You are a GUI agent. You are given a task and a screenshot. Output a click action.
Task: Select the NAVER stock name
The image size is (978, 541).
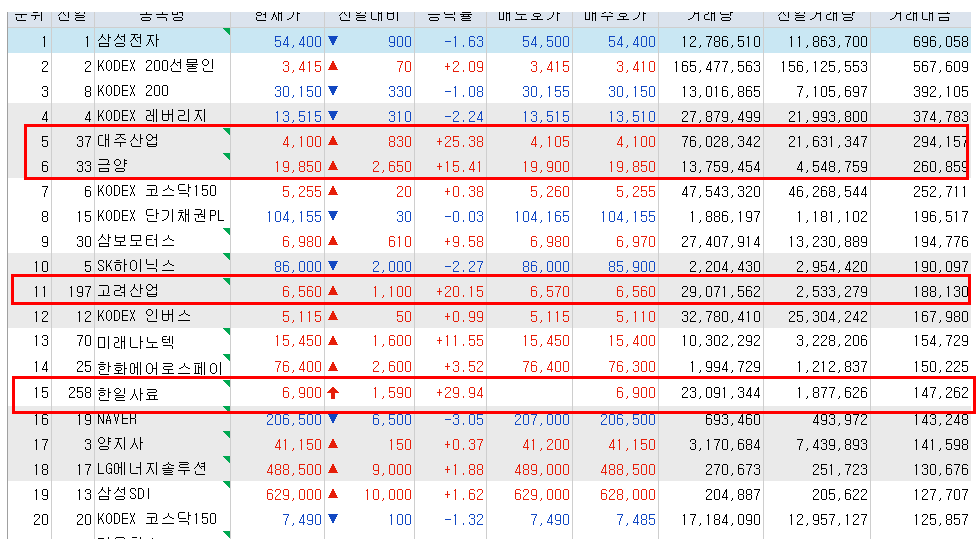click(117, 419)
